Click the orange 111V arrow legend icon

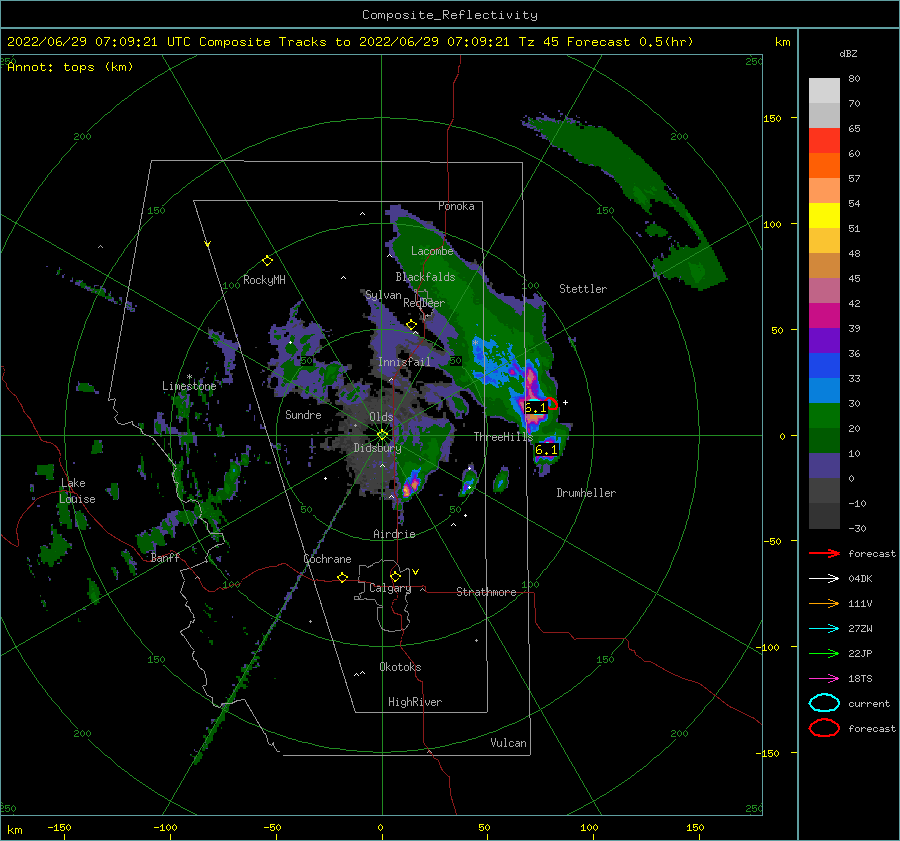(x=824, y=603)
